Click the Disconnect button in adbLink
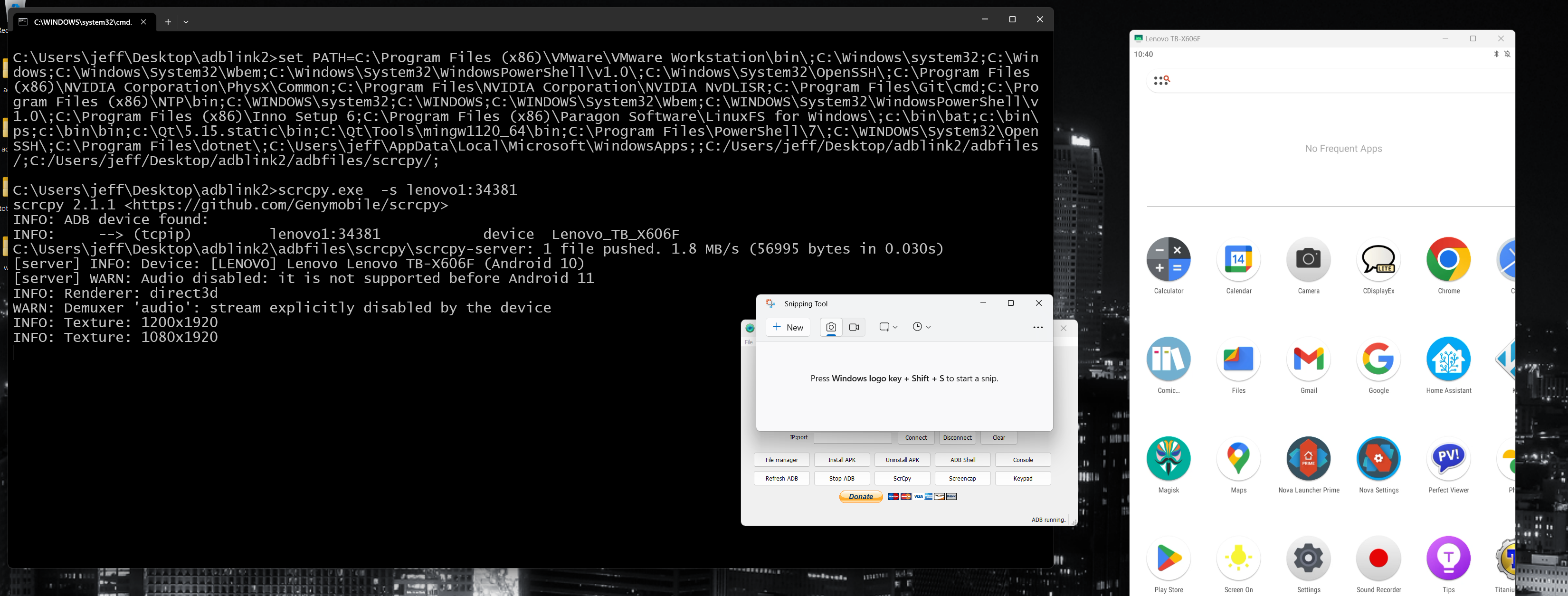The height and width of the screenshot is (596, 1568). click(x=957, y=438)
